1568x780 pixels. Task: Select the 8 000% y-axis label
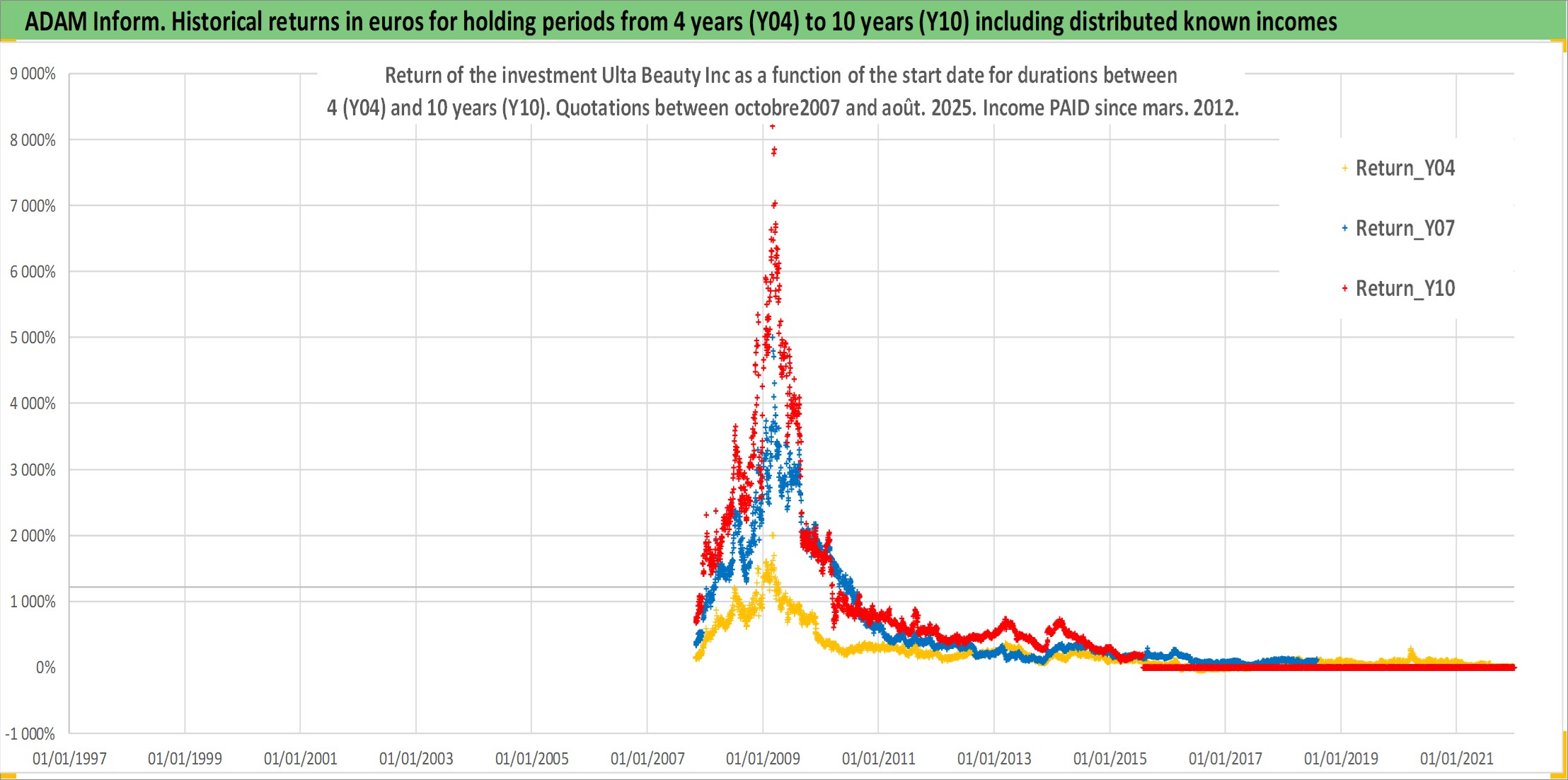[33, 140]
